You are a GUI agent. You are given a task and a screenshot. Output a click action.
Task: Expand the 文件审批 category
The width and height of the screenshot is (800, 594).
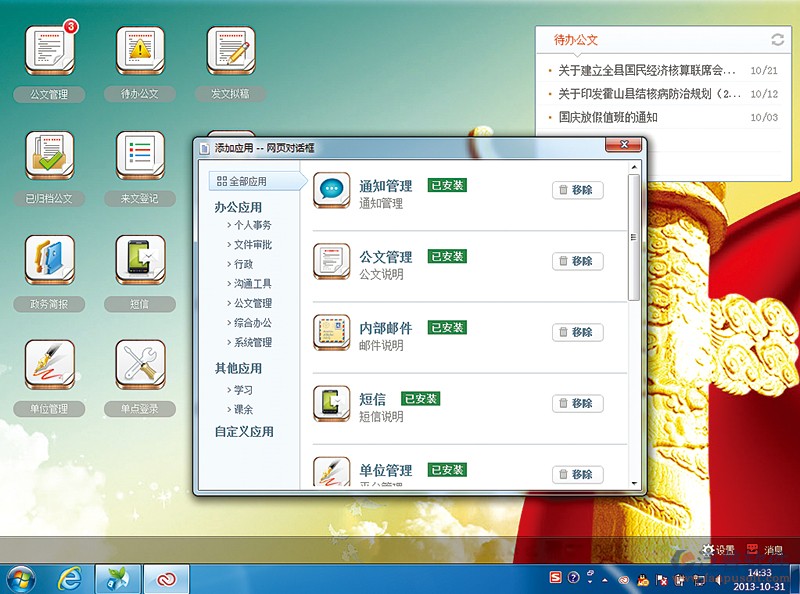point(252,245)
